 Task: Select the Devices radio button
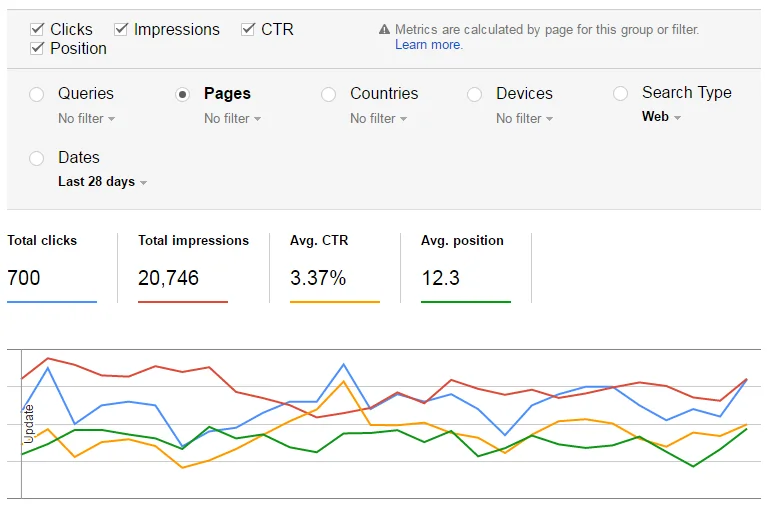474,94
